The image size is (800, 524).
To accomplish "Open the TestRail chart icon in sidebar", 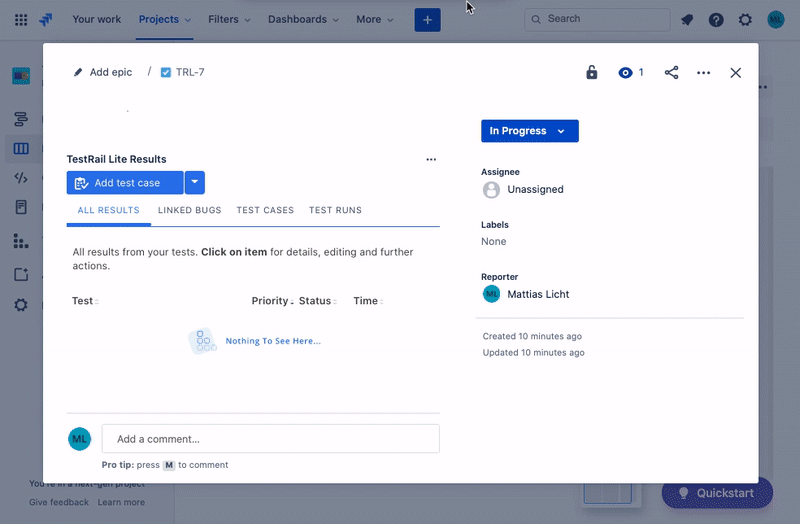I will (x=21, y=241).
